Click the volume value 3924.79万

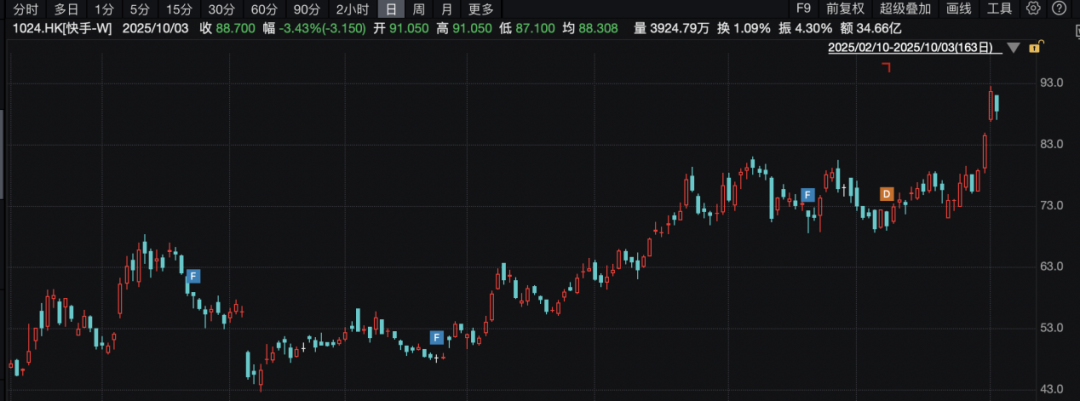tap(682, 28)
